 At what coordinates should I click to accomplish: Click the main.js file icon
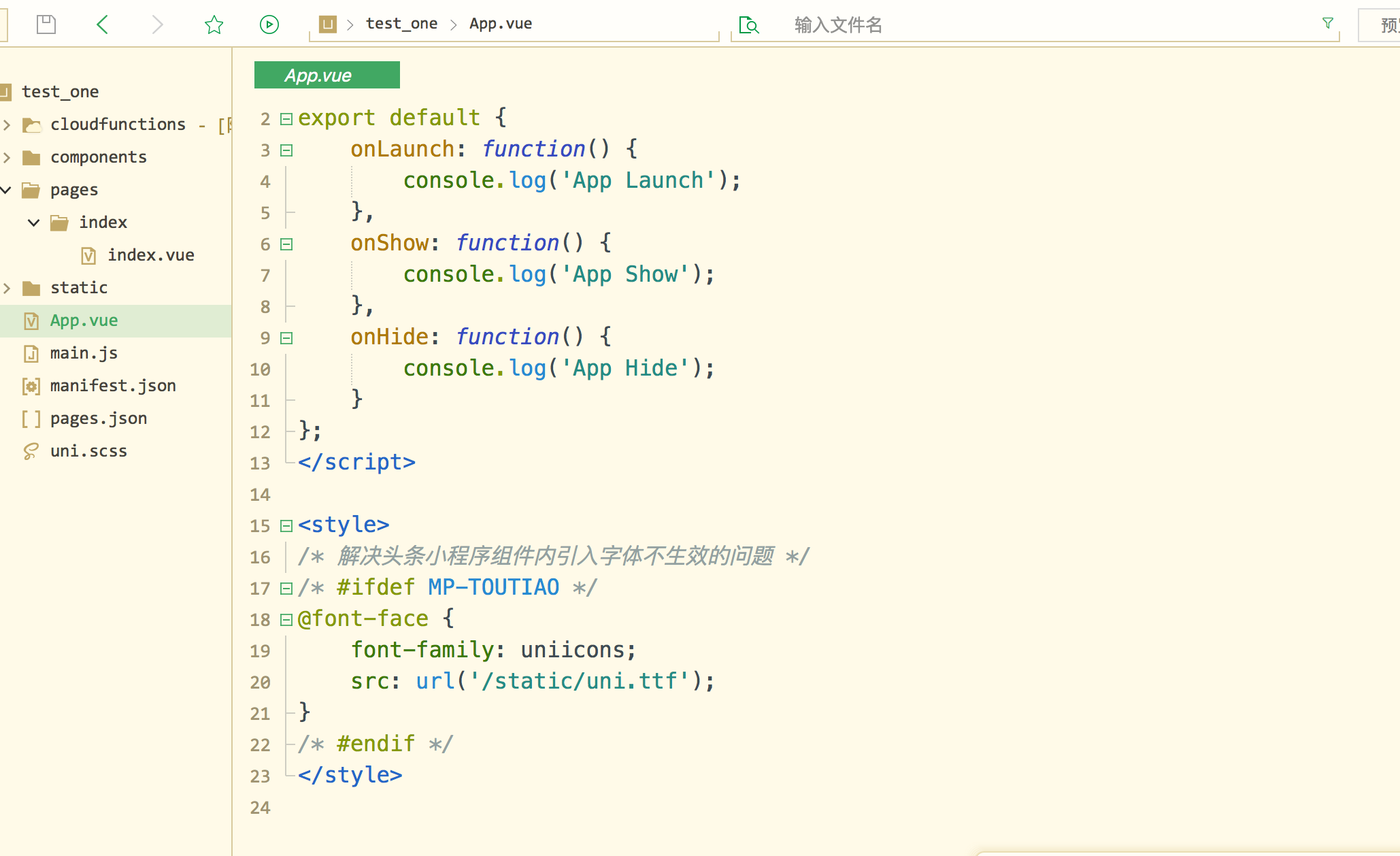coord(31,353)
